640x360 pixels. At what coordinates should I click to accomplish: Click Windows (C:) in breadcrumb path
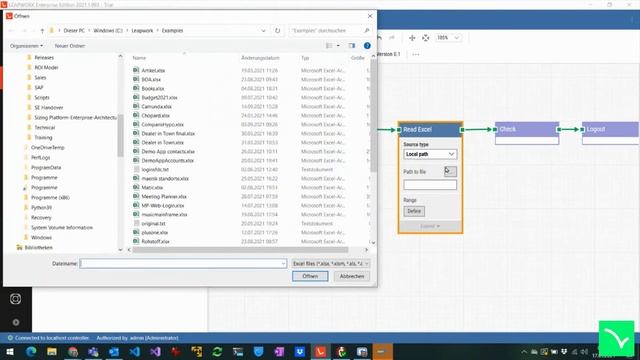click(108, 31)
